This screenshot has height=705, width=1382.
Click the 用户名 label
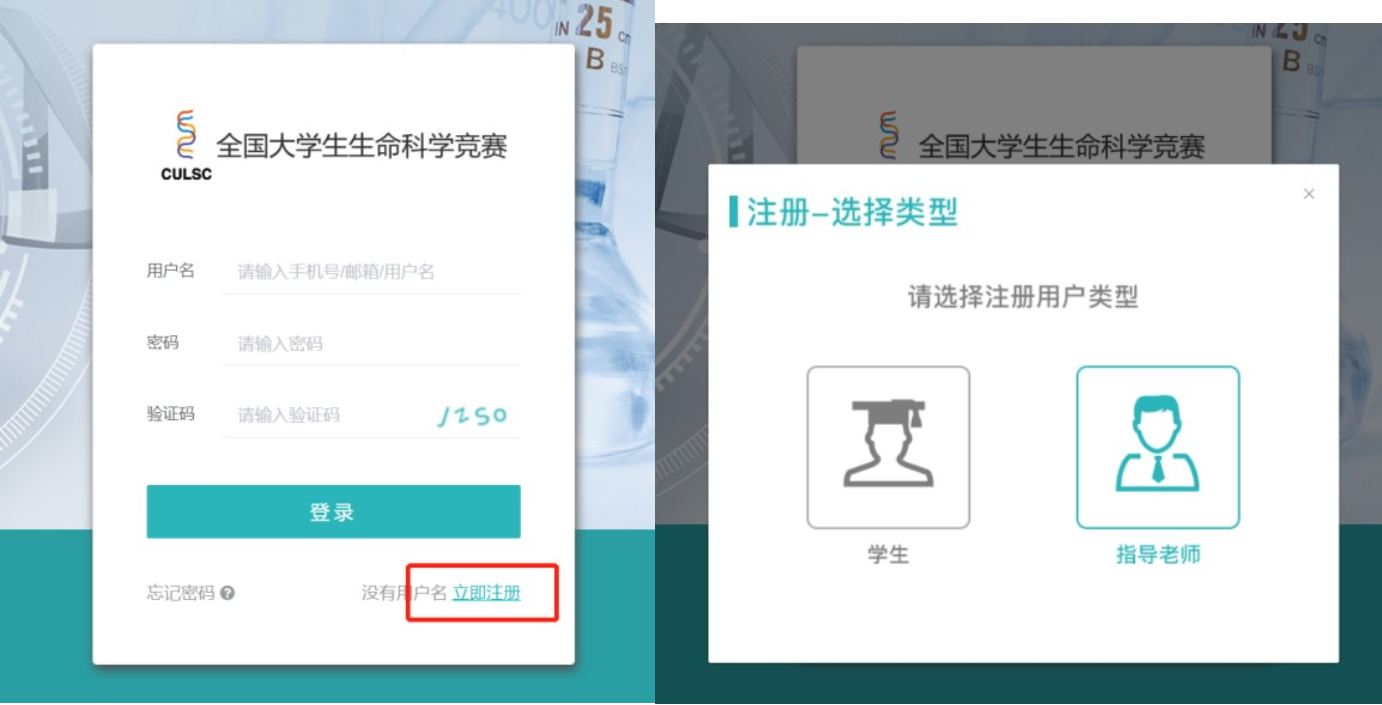pos(170,271)
